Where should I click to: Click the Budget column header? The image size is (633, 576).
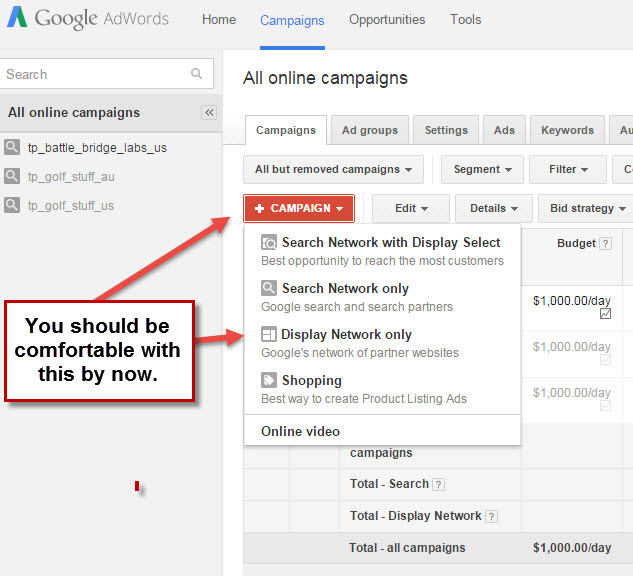576,243
